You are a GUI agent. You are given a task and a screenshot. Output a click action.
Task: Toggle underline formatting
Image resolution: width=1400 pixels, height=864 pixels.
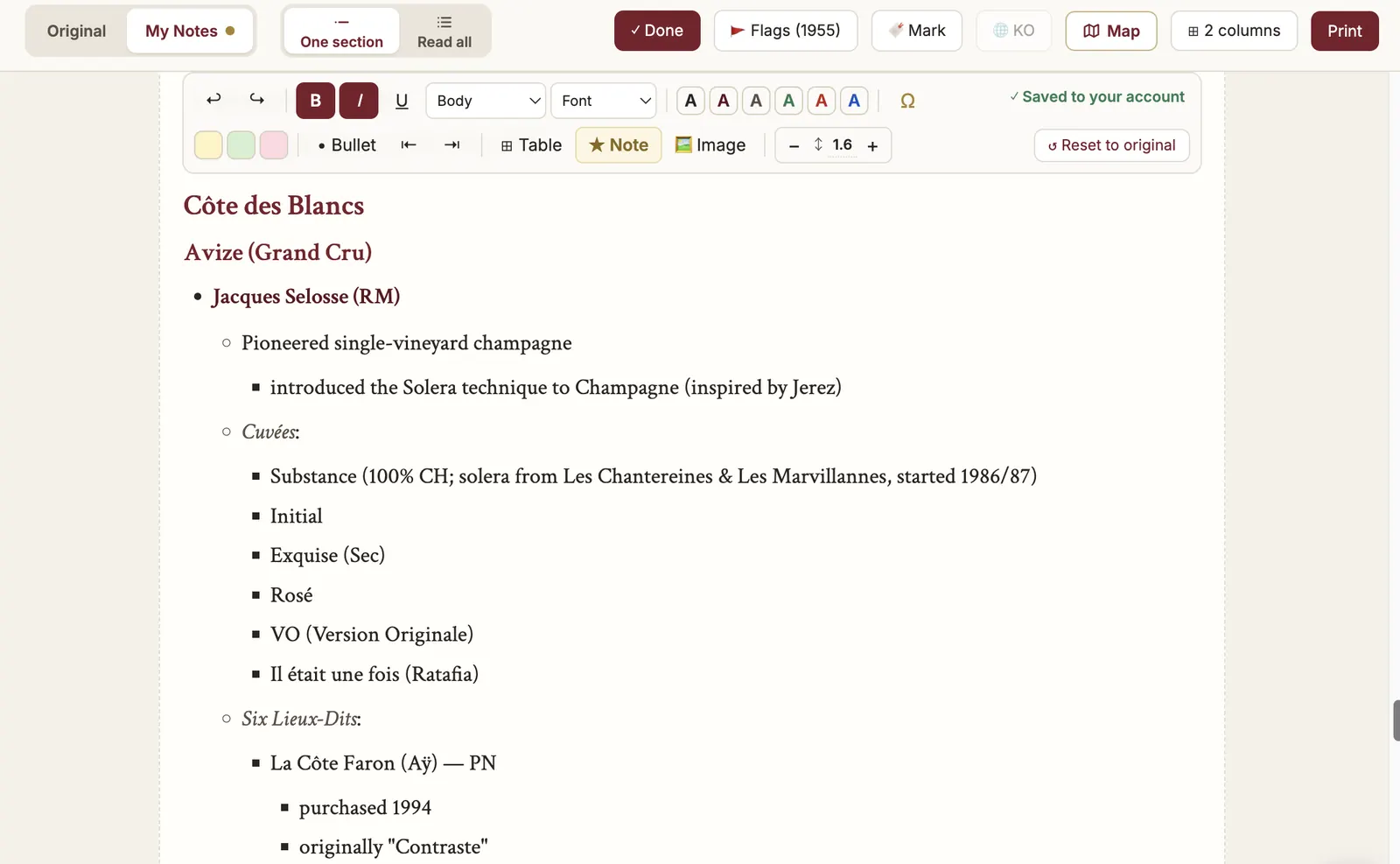[x=402, y=101]
